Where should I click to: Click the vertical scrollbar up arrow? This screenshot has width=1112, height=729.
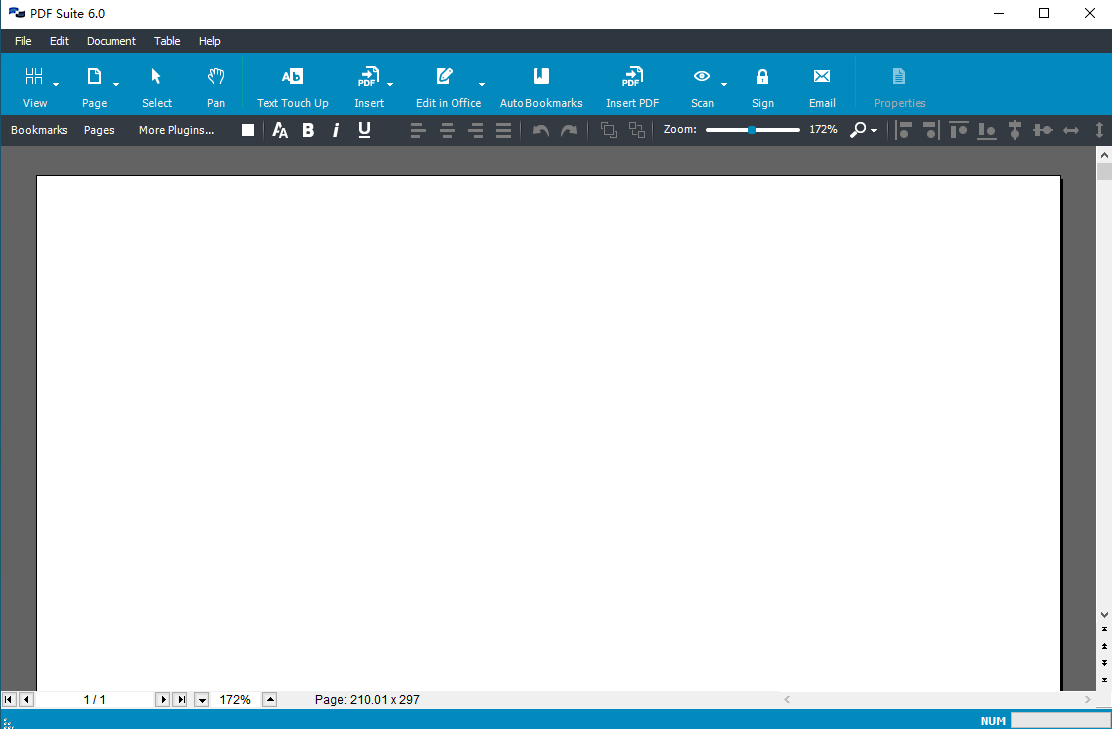pyautogui.click(x=1104, y=154)
